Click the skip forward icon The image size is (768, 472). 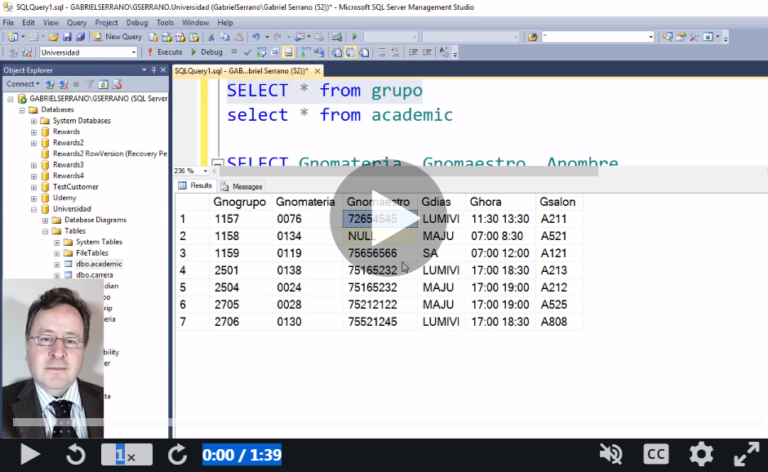click(177, 454)
